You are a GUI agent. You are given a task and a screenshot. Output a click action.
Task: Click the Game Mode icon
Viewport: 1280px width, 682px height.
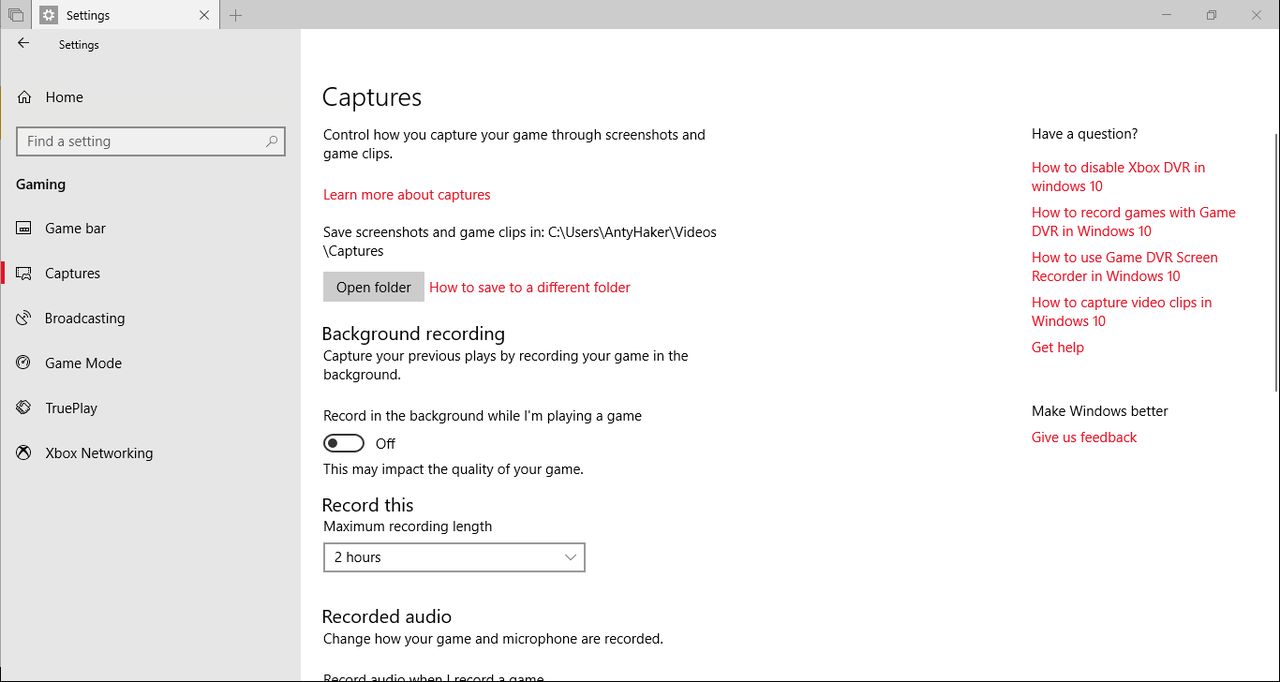[25, 363]
